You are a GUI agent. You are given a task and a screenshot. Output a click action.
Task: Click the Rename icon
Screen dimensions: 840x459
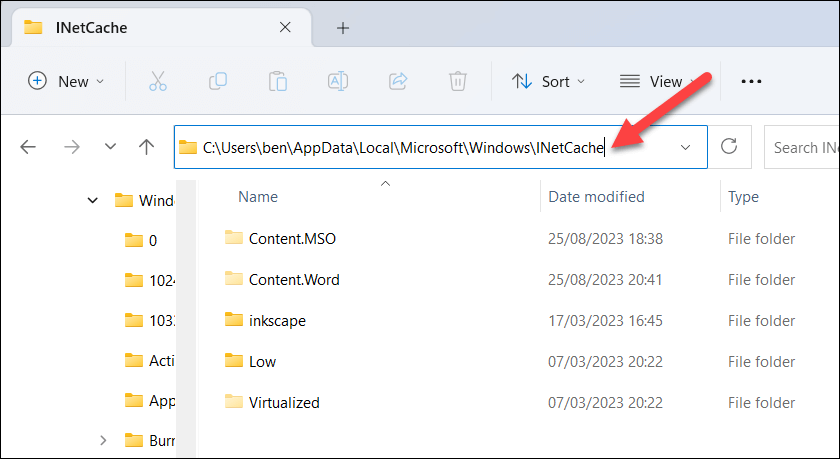tap(338, 81)
